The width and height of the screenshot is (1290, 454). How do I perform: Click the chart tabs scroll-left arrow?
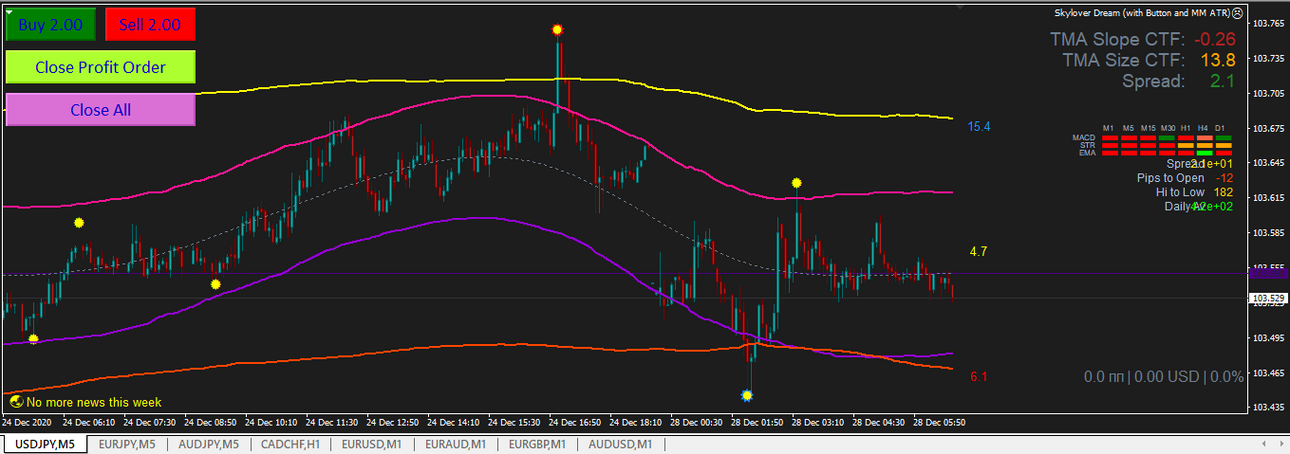point(1266,444)
